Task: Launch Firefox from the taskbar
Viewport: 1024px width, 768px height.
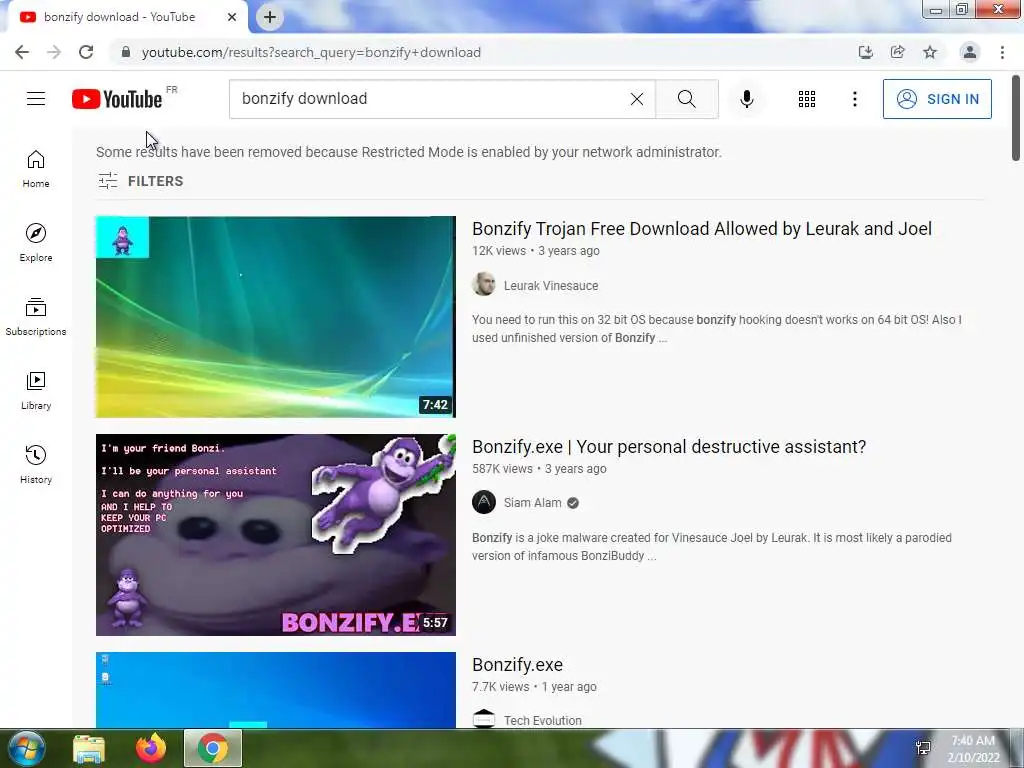Action: [x=151, y=748]
